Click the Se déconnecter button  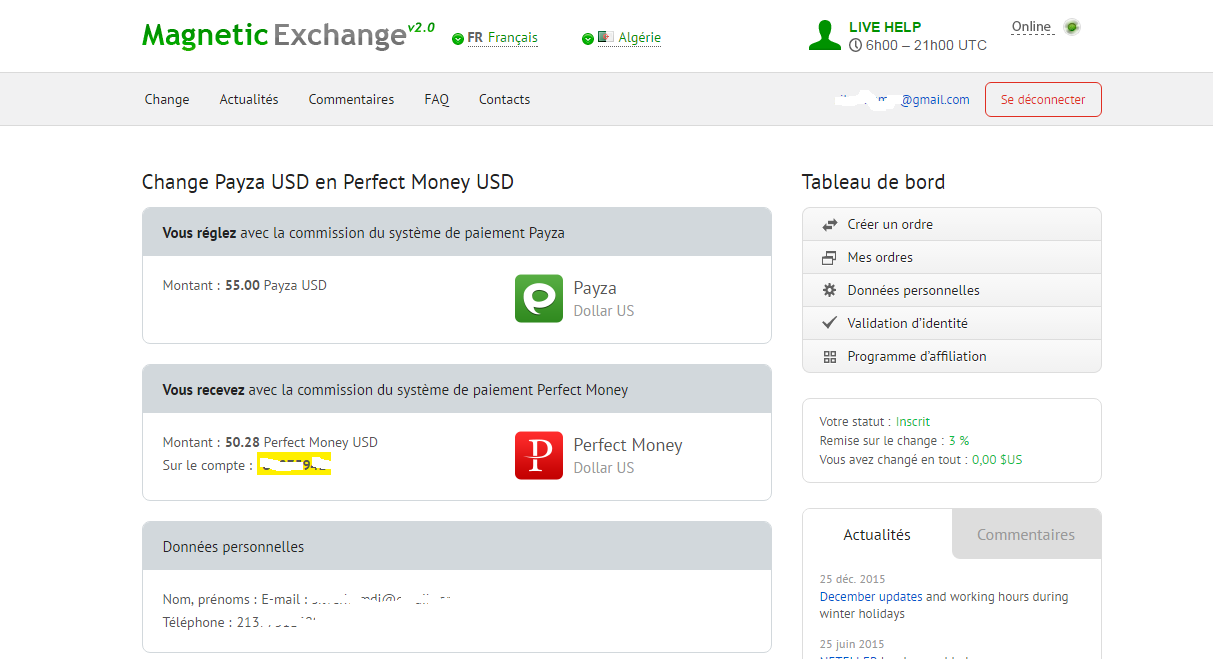(x=1043, y=99)
